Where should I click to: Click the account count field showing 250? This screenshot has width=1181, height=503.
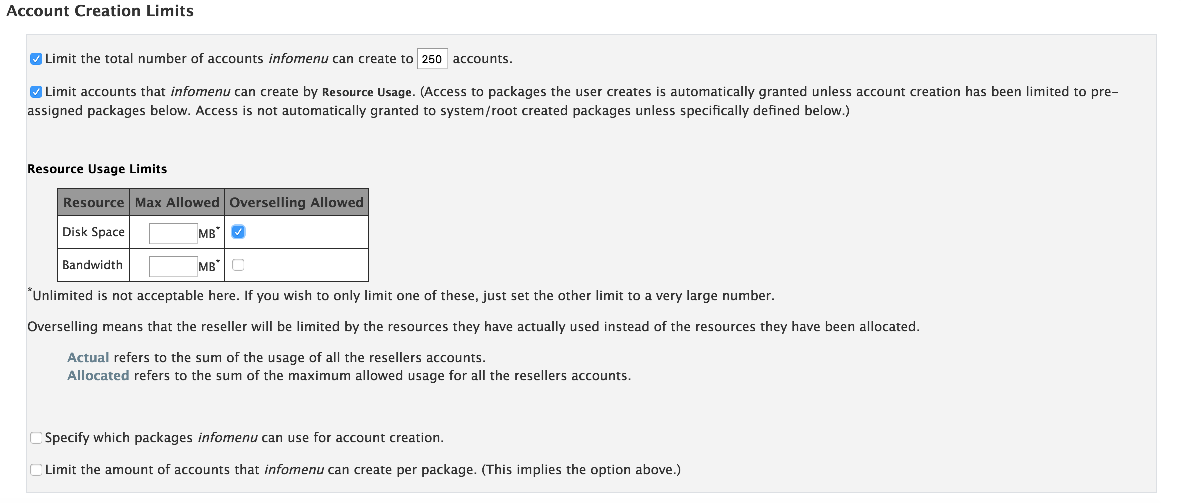coord(432,59)
